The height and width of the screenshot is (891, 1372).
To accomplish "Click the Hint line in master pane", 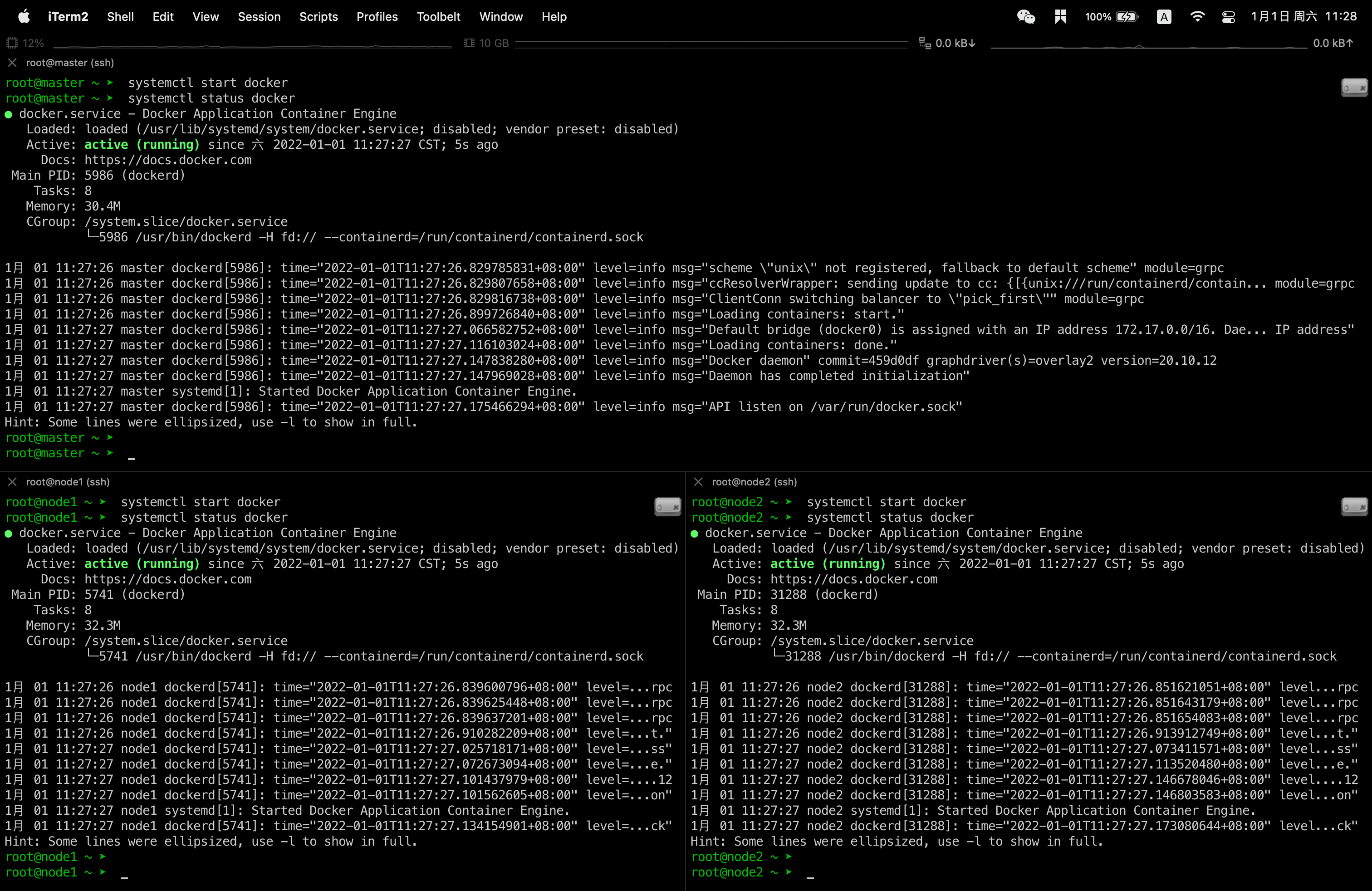I will [x=211, y=422].
